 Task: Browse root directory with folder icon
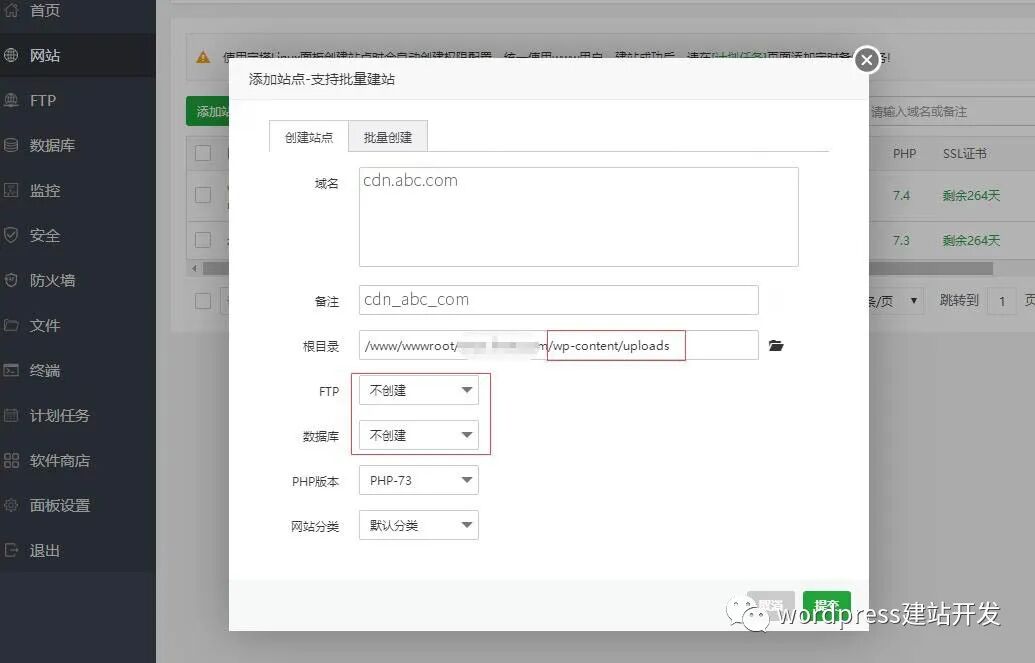776,345
